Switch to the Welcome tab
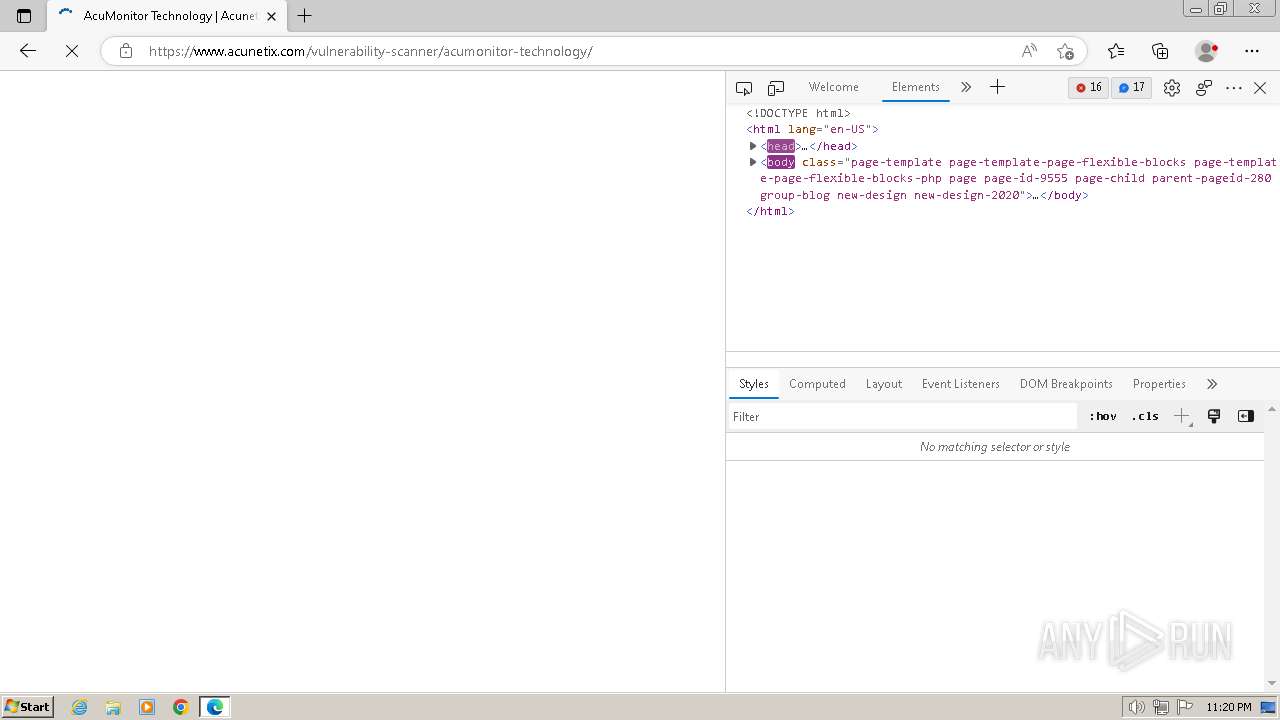 point(833,87)
